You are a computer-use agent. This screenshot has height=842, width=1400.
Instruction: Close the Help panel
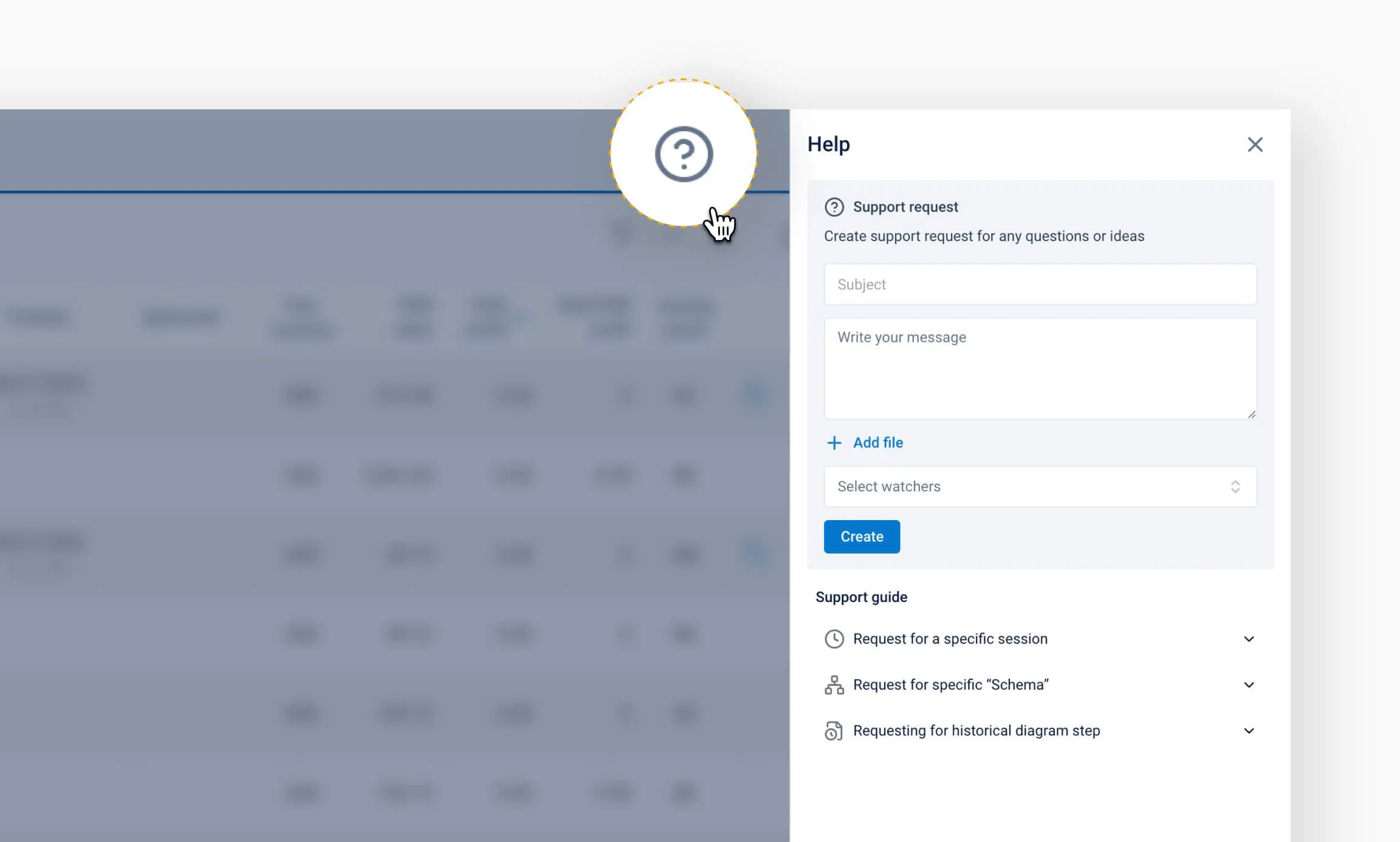[x=1255, y=145]
